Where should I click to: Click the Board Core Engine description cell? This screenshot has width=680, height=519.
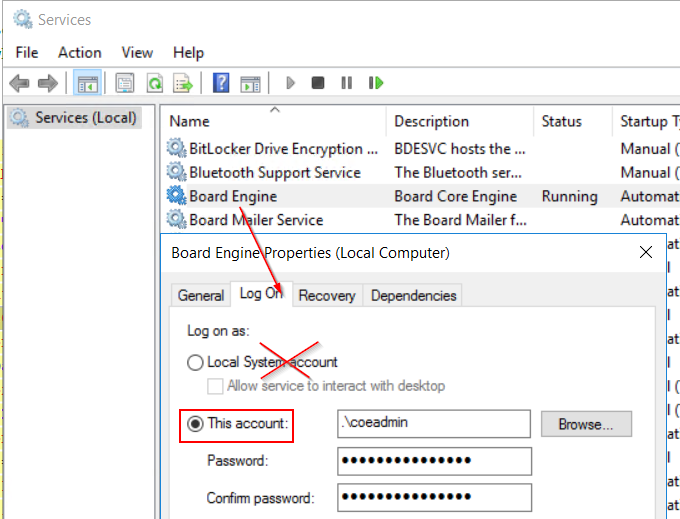pos(455,196)
